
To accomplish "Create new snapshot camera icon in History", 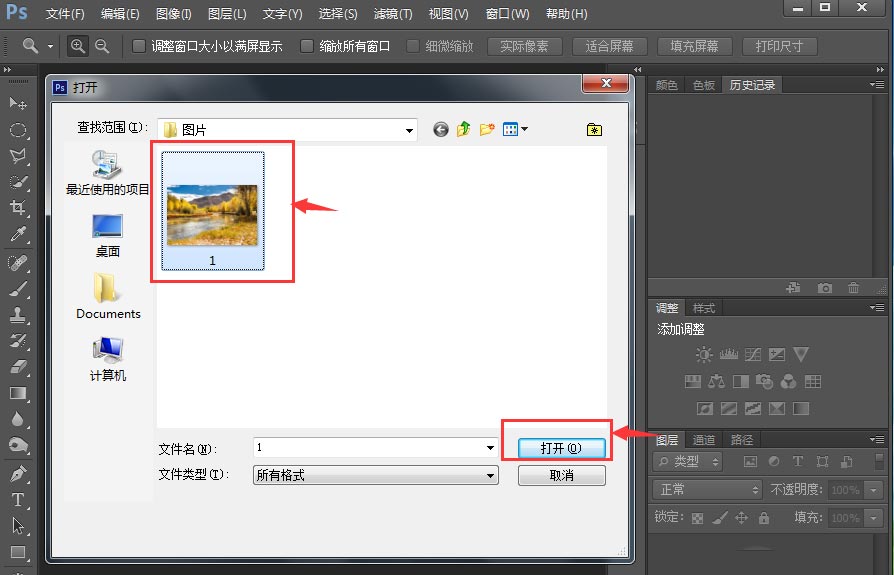I will (824, 288).
